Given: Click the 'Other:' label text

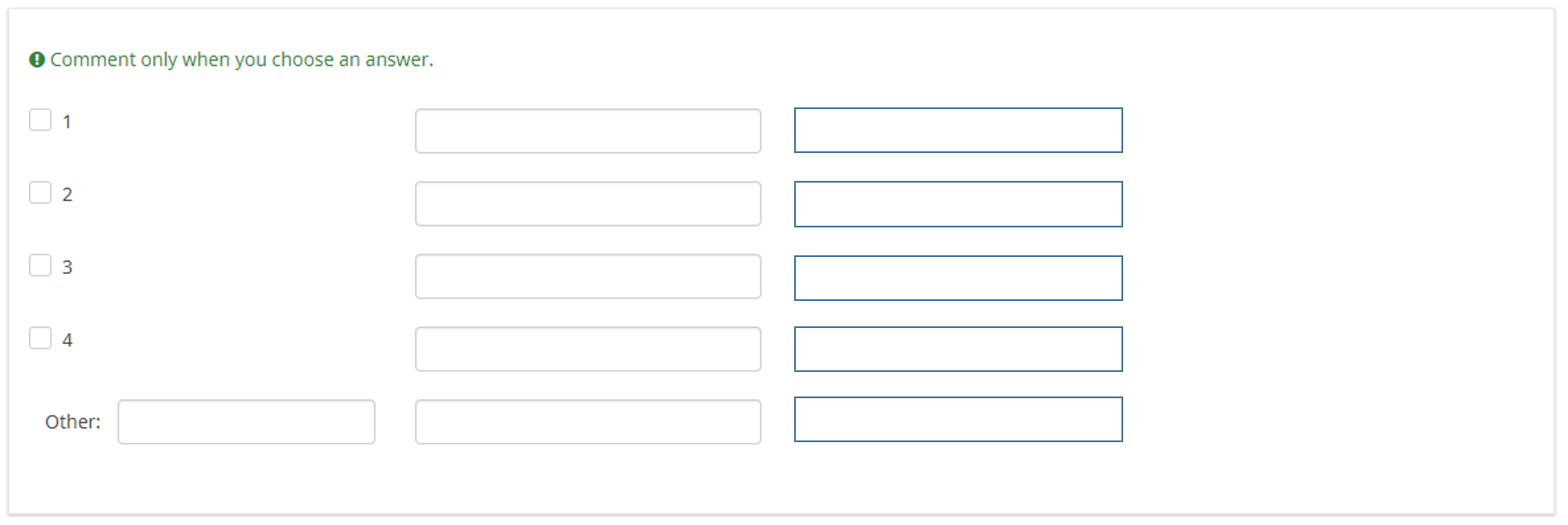Looking at the screenshot, I should (73, 422).
